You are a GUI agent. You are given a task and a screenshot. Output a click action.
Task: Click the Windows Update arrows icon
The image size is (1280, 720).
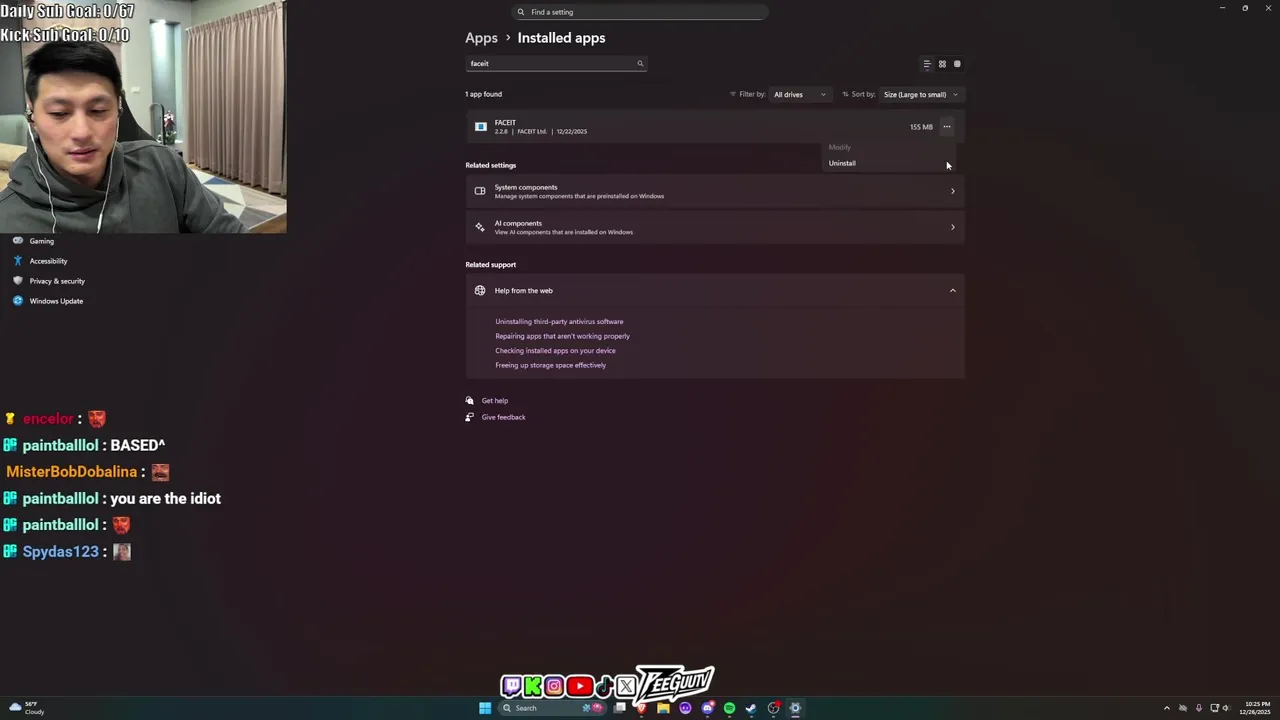pos(17,301)
